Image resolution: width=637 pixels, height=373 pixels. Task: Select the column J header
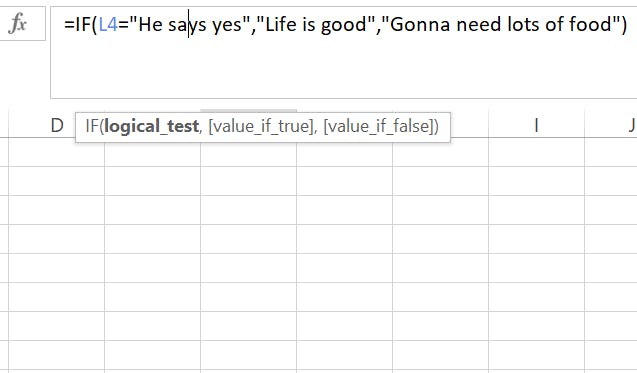tap(611, 126)
